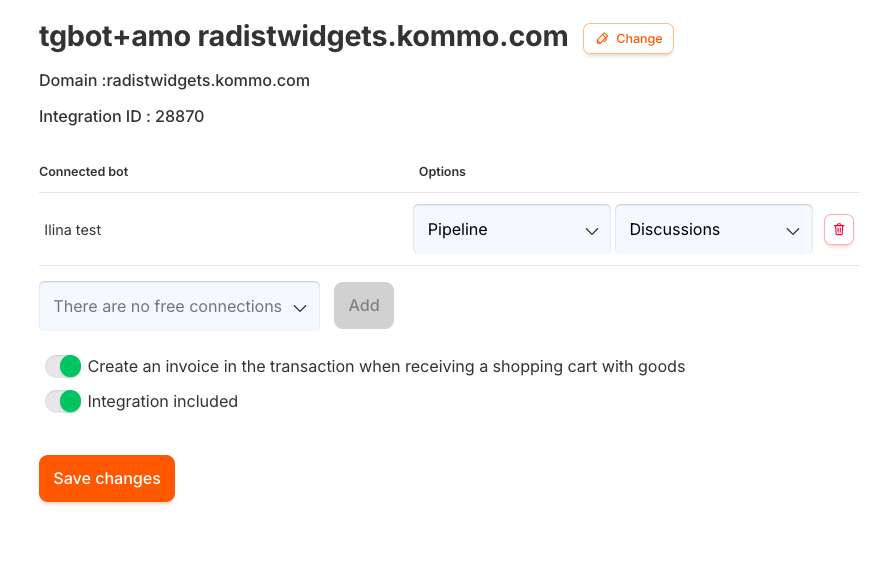This screenshot has height=587, width=875.
Task: Click the grey Add button
Action: (x=364, y=305)
